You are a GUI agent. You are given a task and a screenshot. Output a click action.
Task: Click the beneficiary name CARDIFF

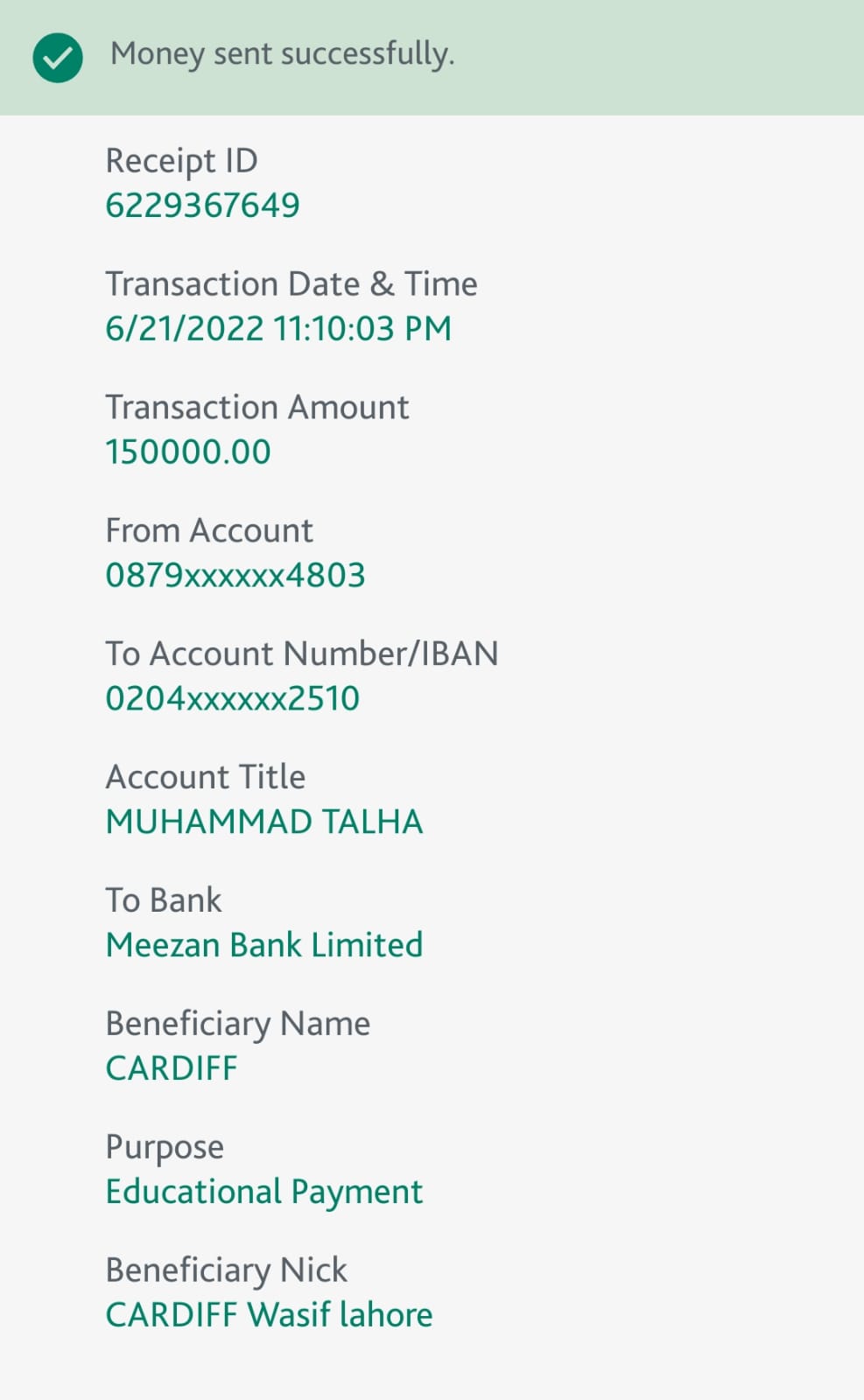(172, 1069)
